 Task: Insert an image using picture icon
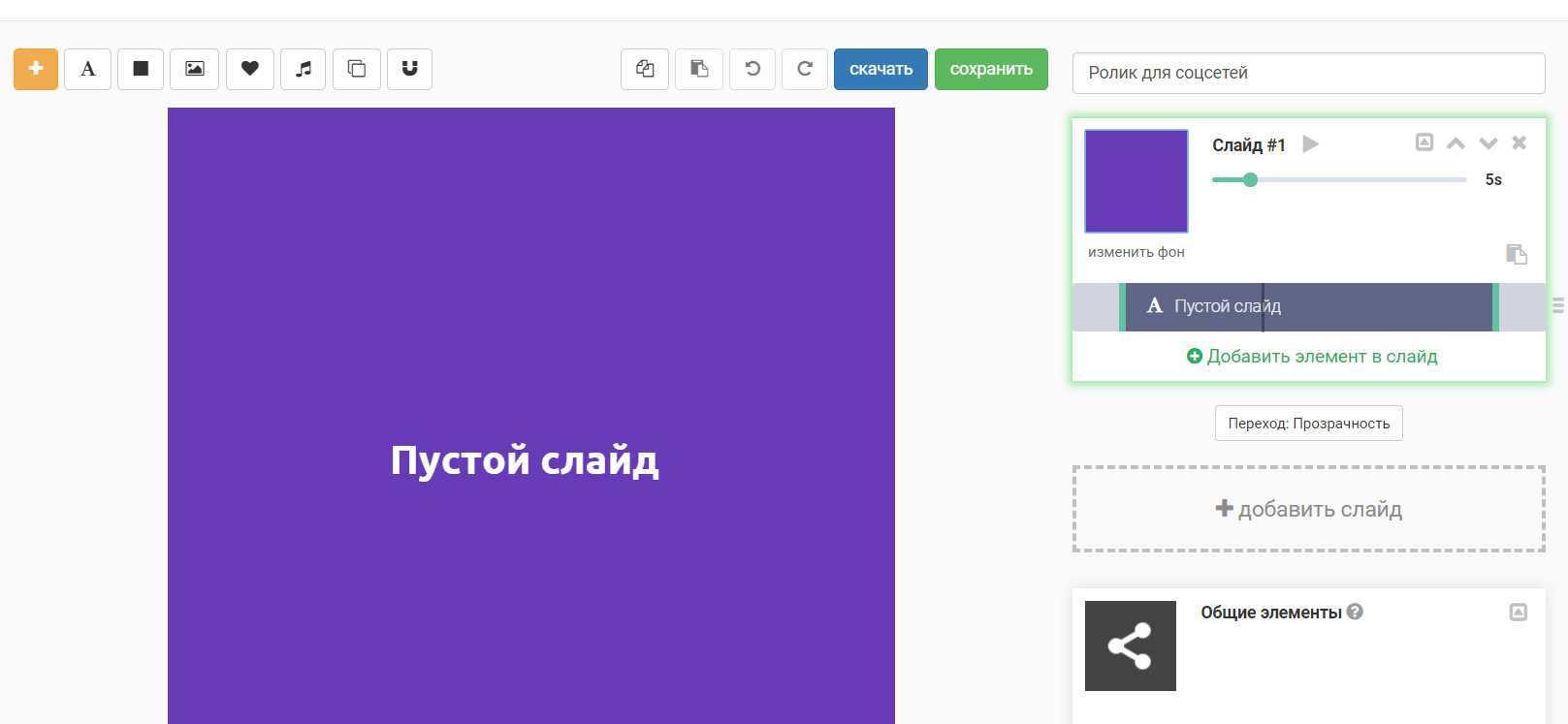tap(195, 69)
